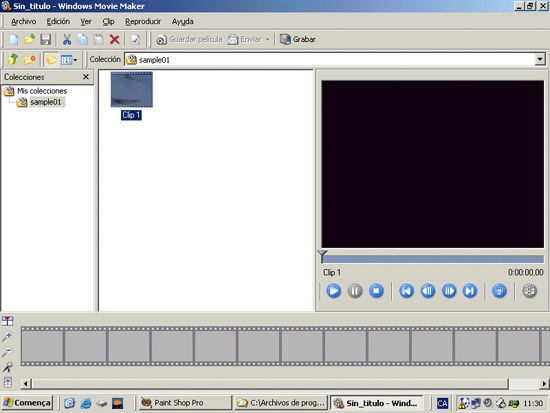Click the Cut scissors icon
The image size is (550, 413).
(x=67, y=39)
